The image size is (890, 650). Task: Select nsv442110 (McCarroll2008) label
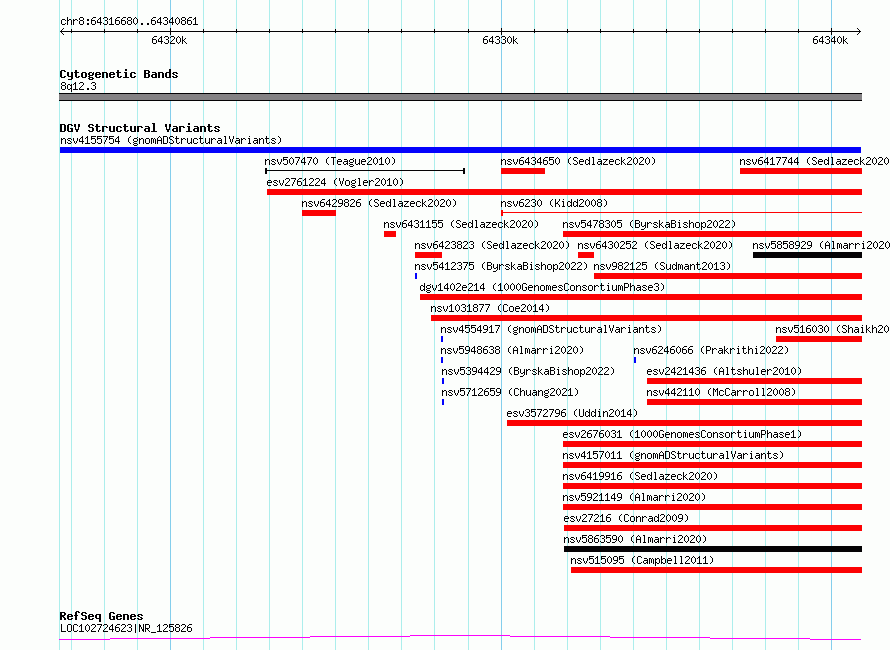click(721, 392)
